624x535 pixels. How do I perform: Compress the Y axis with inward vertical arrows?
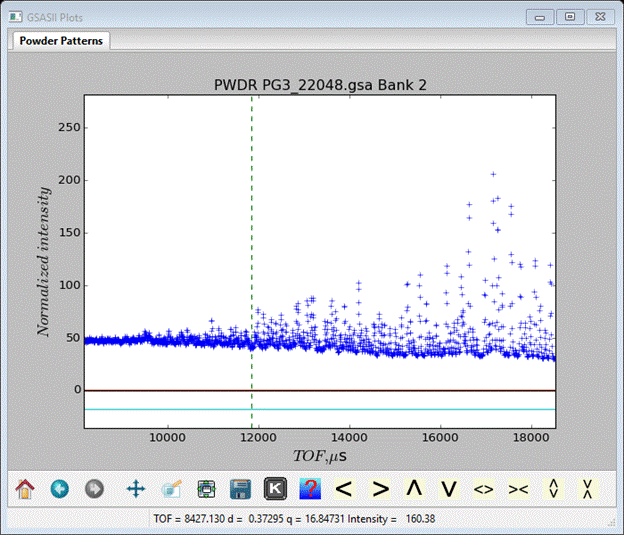(588, 489)
